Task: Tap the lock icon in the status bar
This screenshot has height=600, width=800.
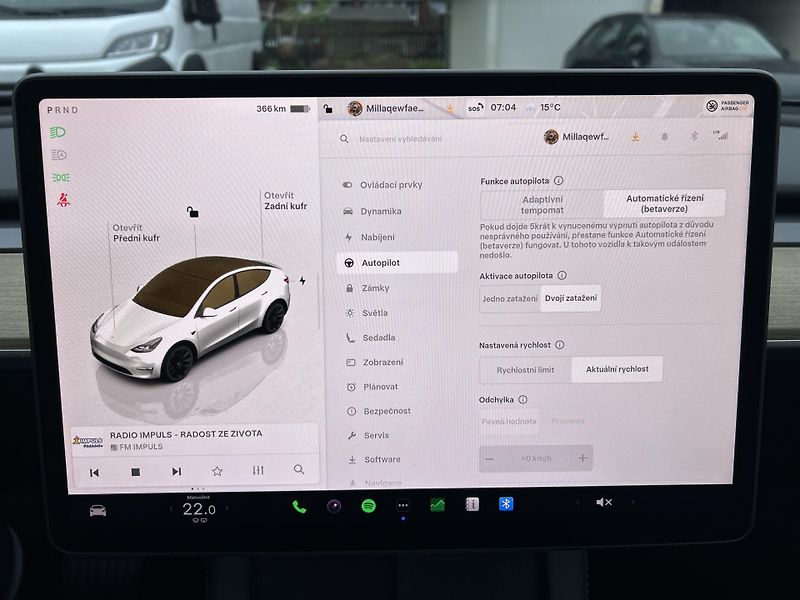Action: [328, 109]
